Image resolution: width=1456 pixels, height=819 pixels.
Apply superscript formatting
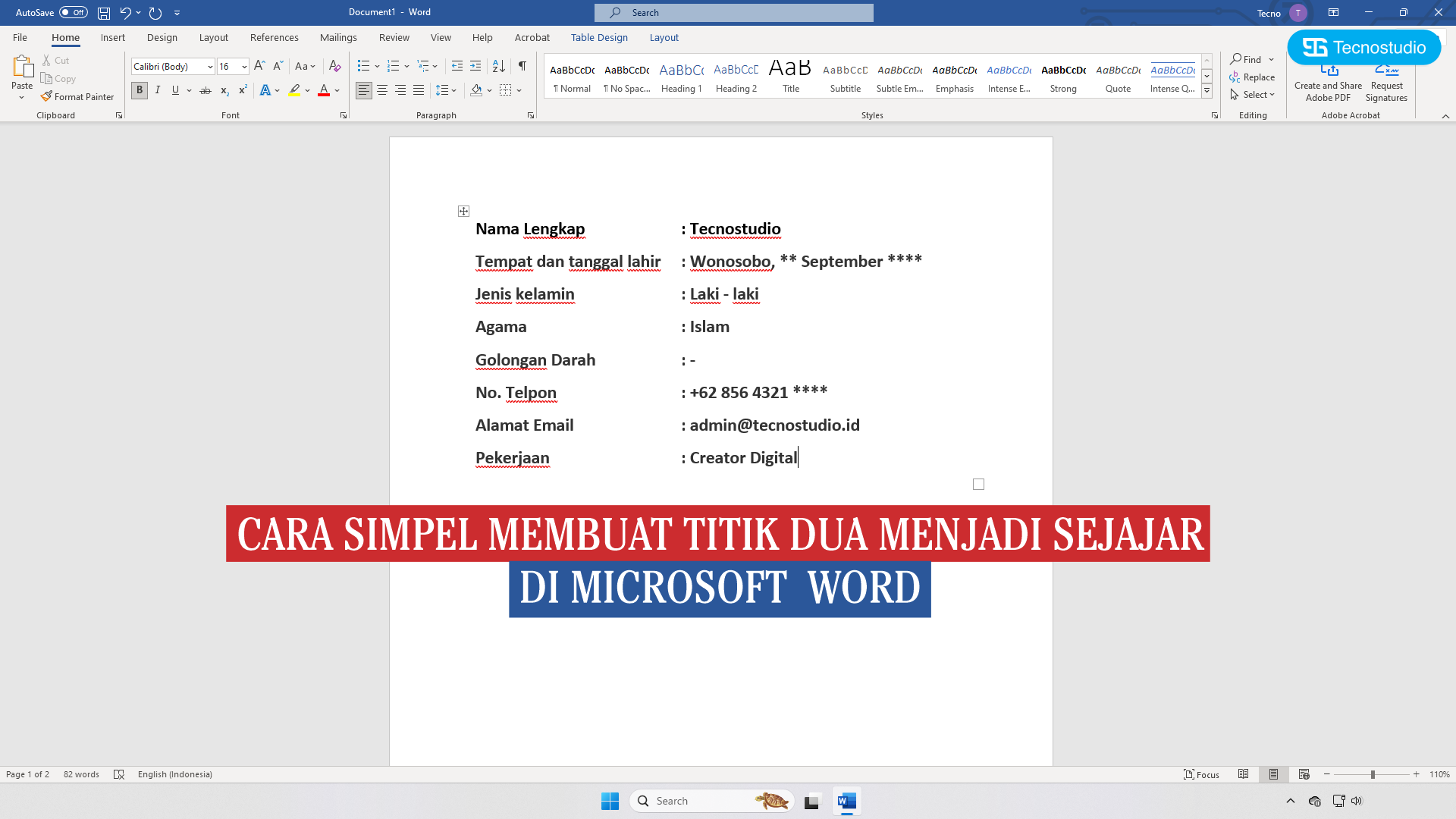243,90
